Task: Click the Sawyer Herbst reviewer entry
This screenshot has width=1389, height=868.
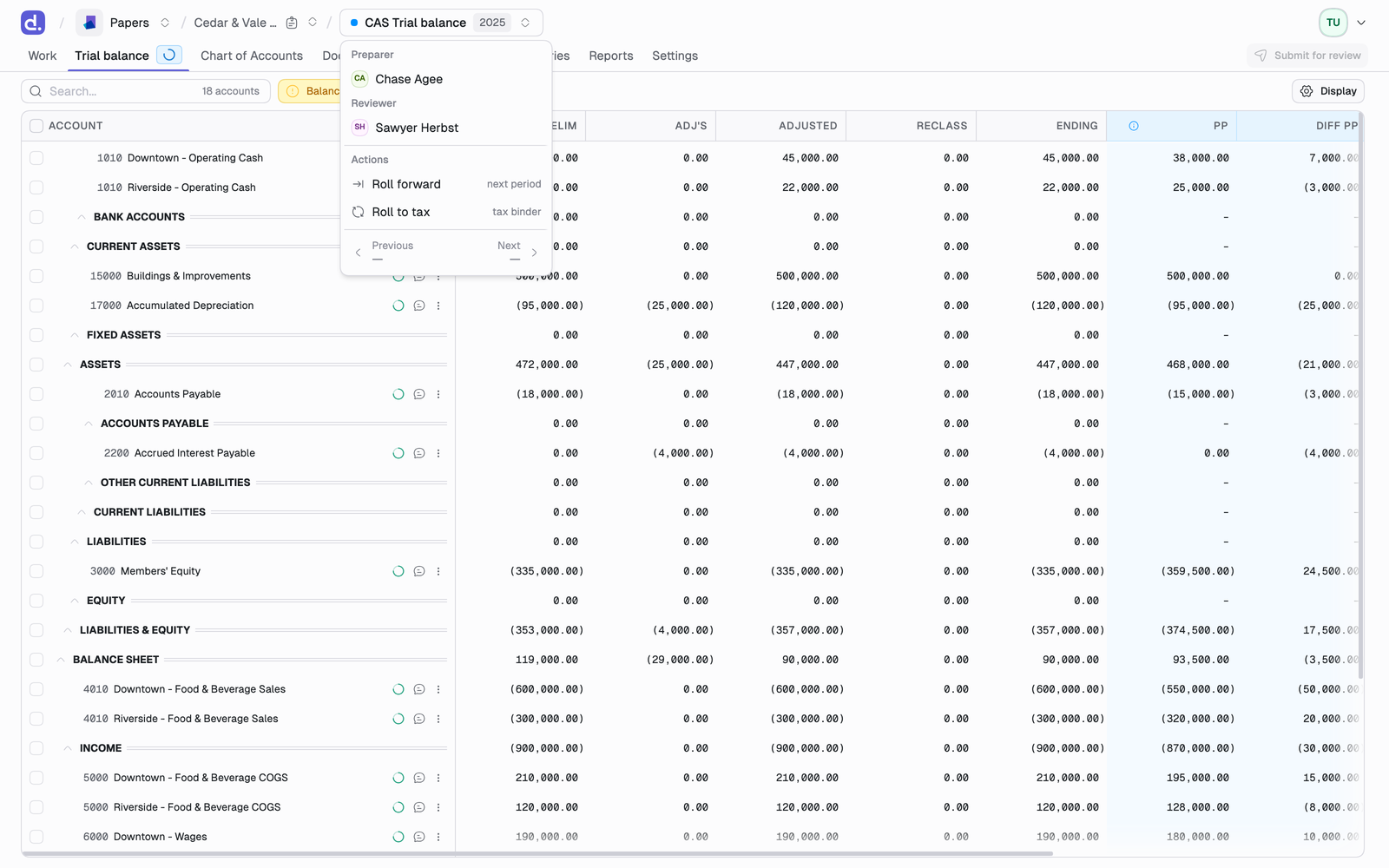Action: pyautogui.click(x=446, y=128)
